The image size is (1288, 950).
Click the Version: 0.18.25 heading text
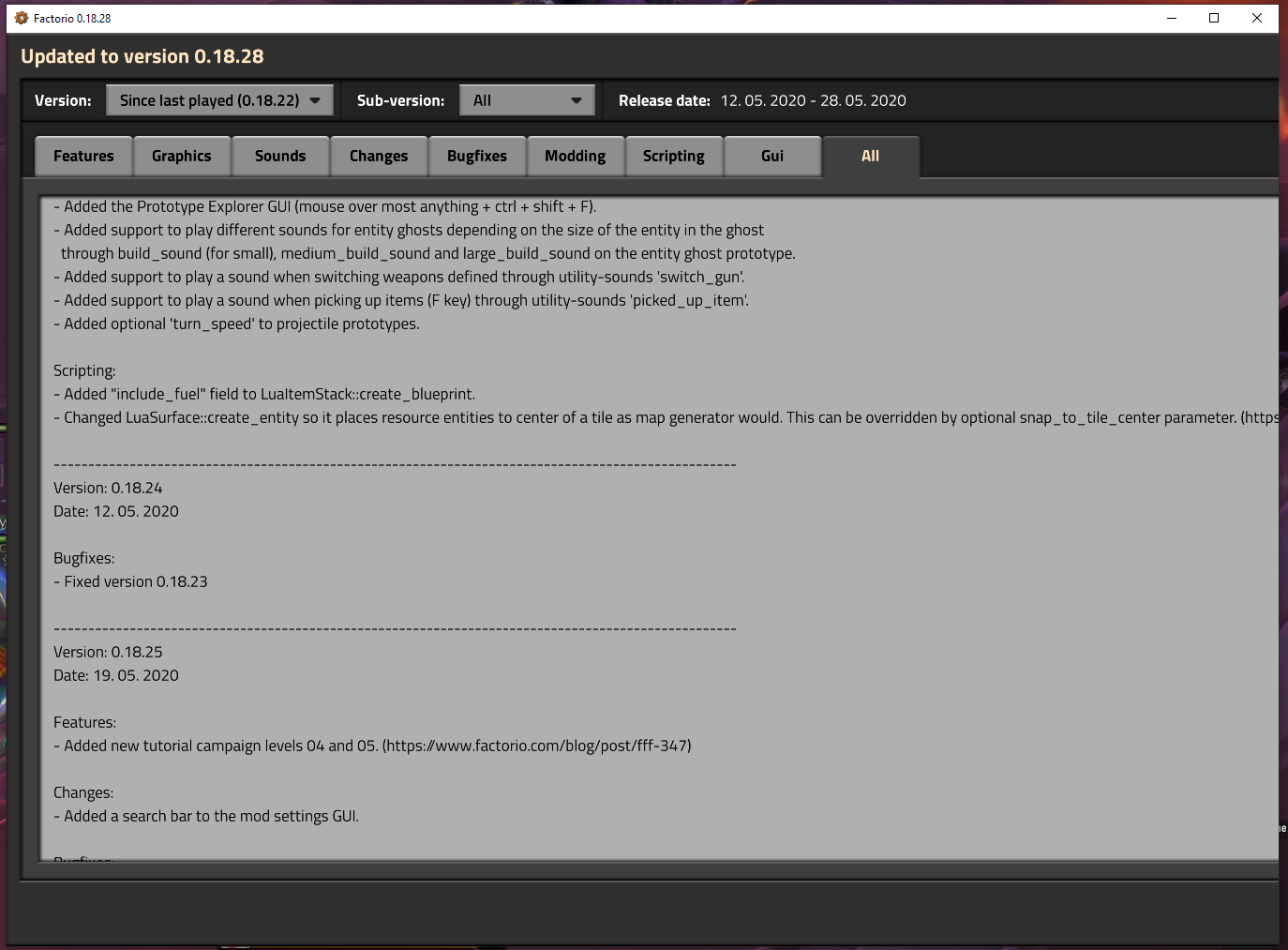108,652
